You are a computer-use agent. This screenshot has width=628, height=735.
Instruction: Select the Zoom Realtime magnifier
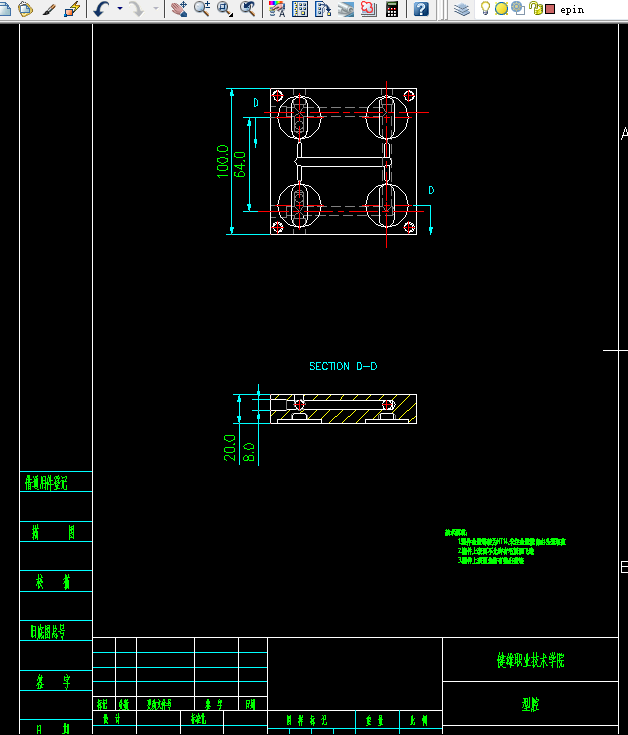(x=202, y=8)
